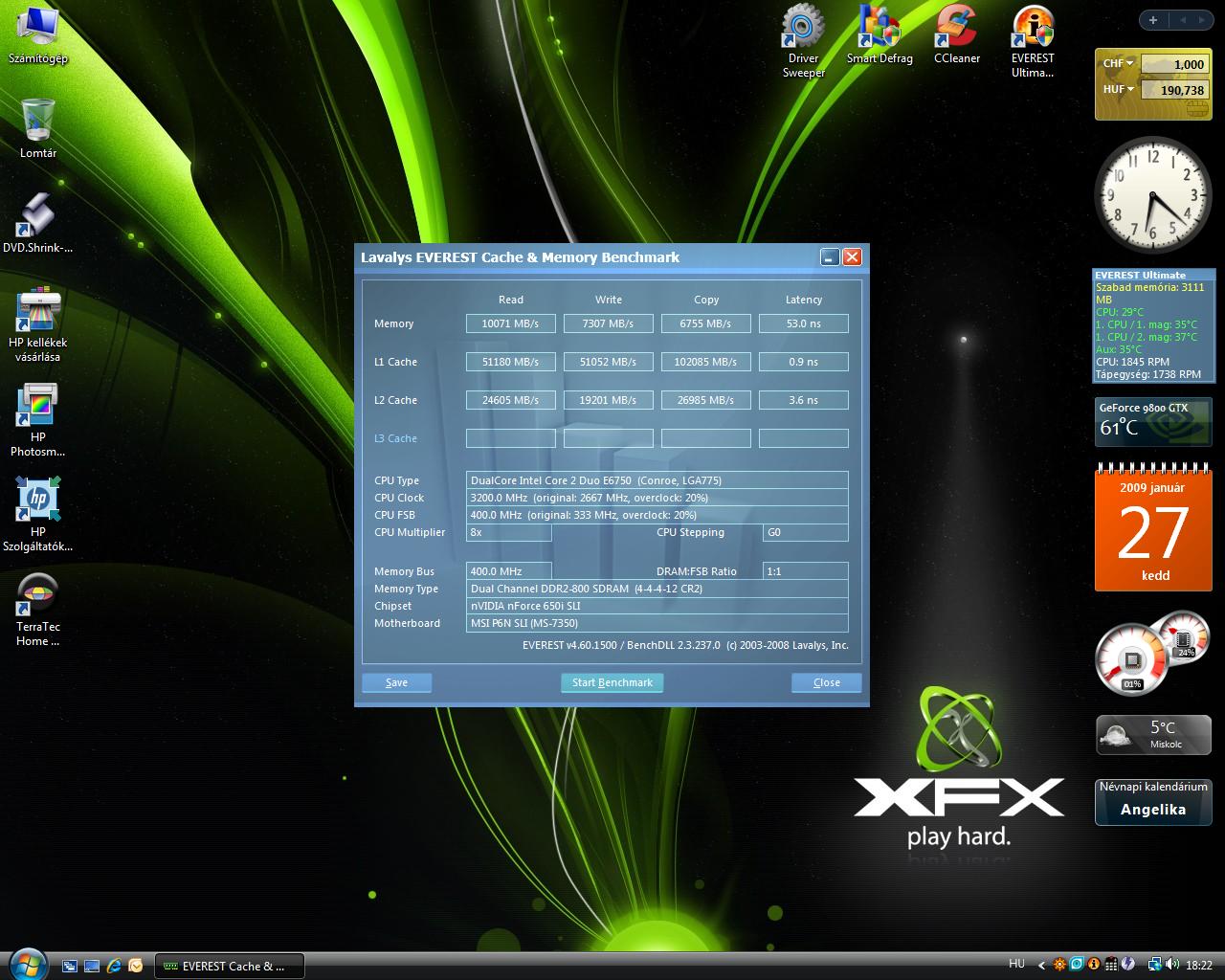This screenshot has height=980, width=1225.
Task: Click the L2 Cache Write value 19201 MB/s
Action: click(x=608, y=400)
